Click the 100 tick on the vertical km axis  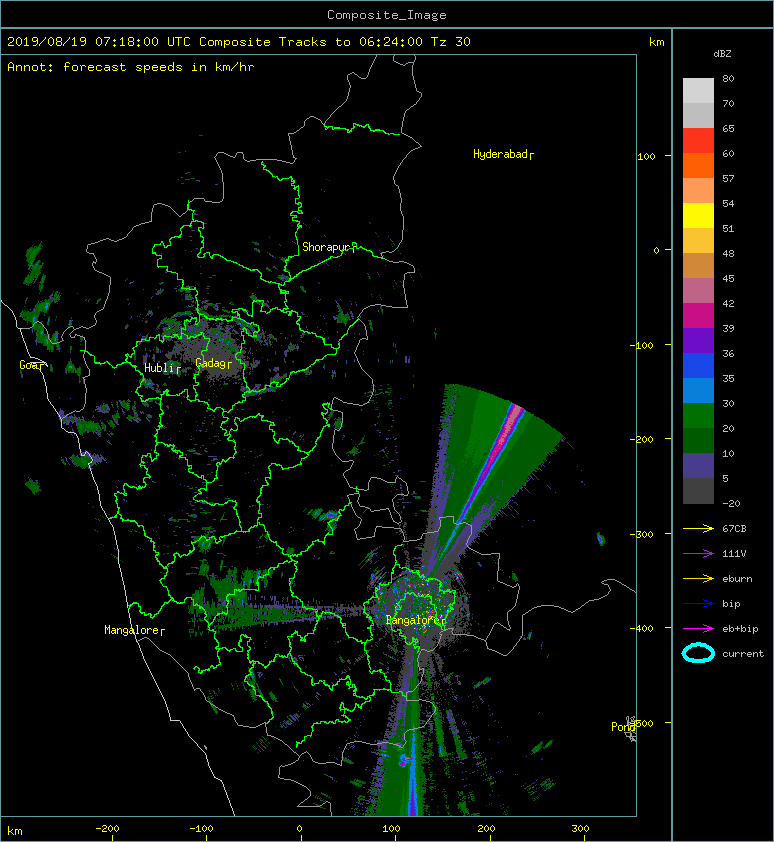point(646,157)
